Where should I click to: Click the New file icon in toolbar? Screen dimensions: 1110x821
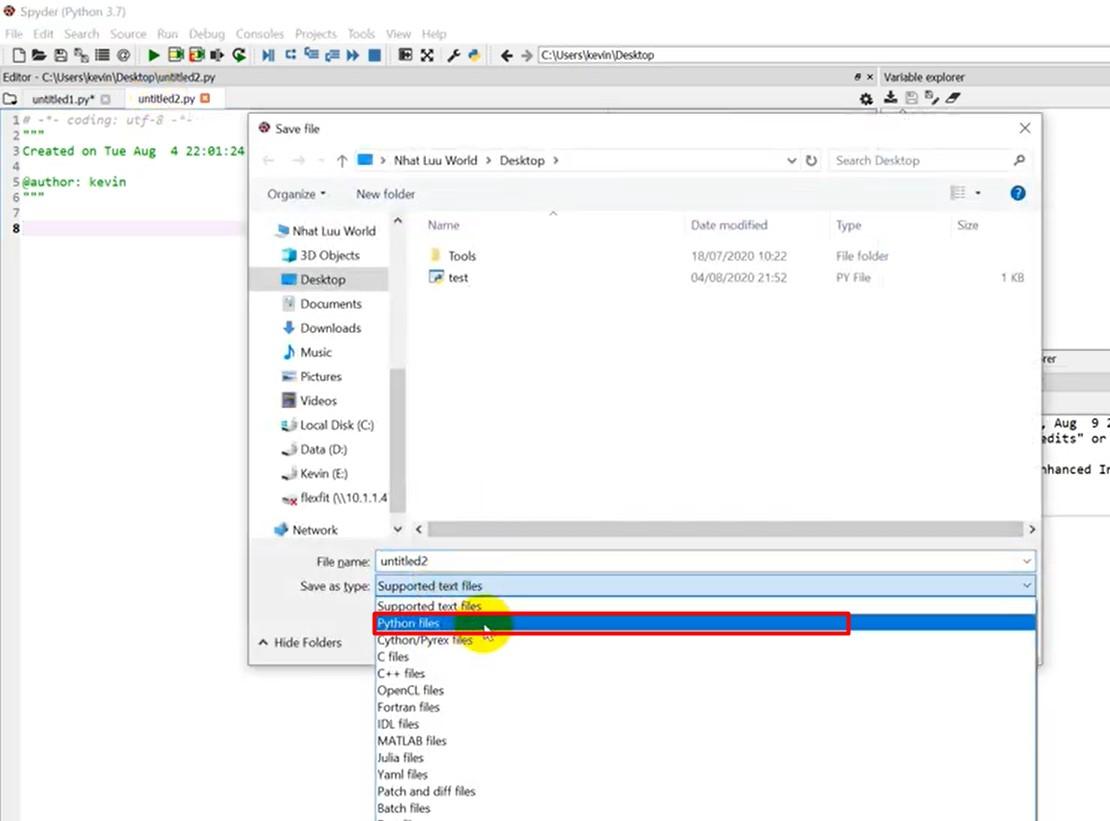pyautogui.click(x=19, y=55)
